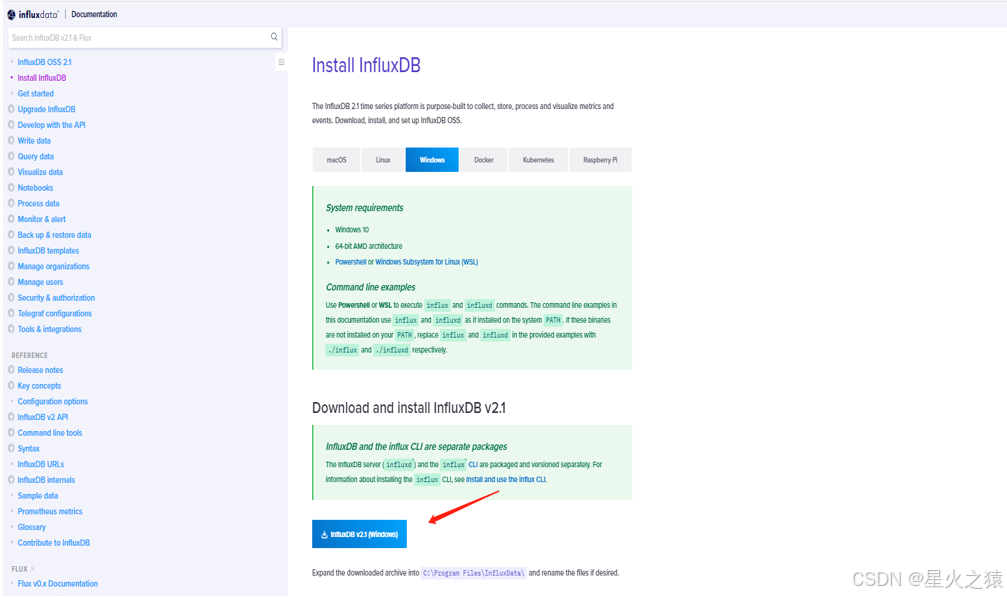Expand the Manage users section

click(x=11, y=282)
